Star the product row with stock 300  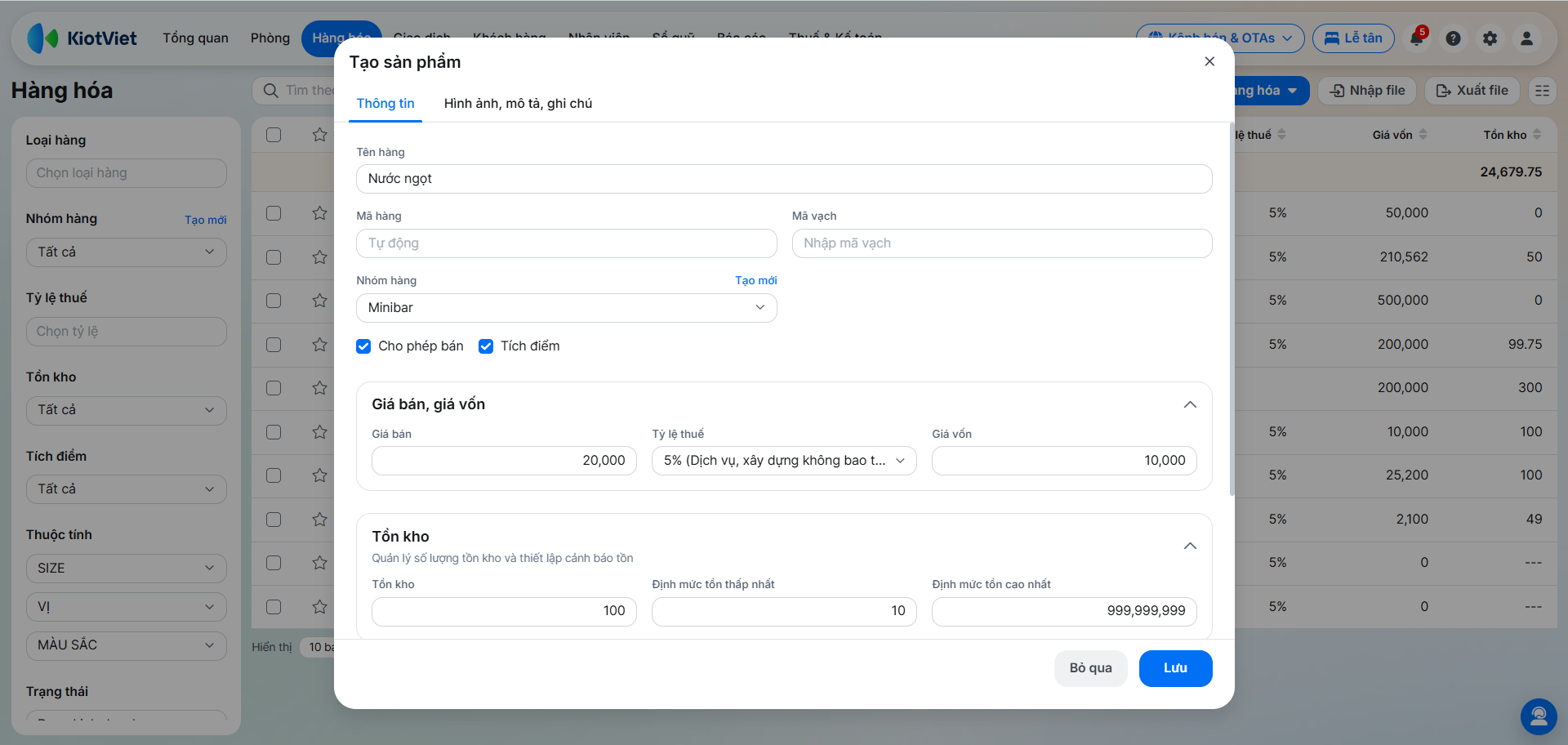(319, 388)
